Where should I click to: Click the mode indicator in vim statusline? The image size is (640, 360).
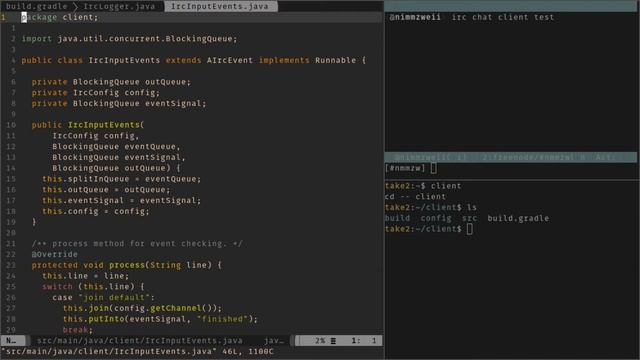pyautogui.click(x=12, y=340)
